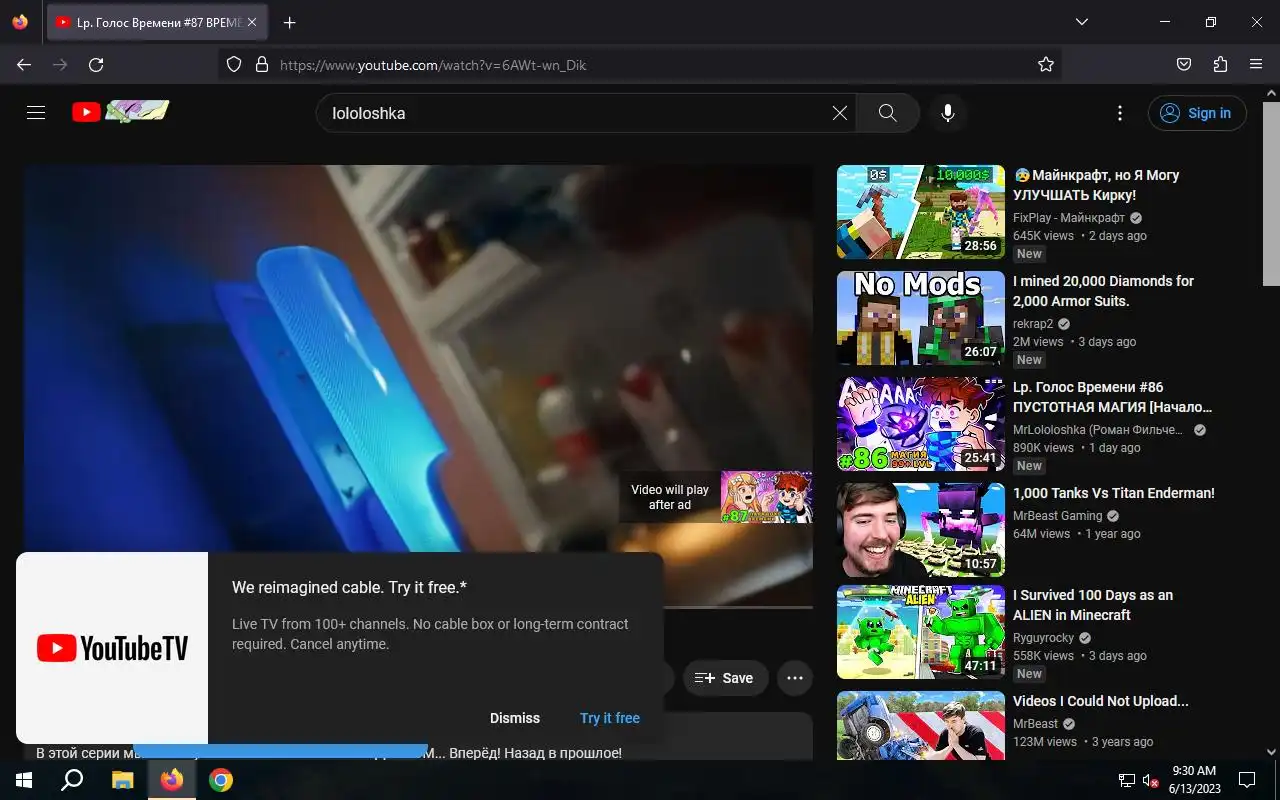
Task: Visit the Ryguyrocky channel name
Action: (x=1043, y=638)
